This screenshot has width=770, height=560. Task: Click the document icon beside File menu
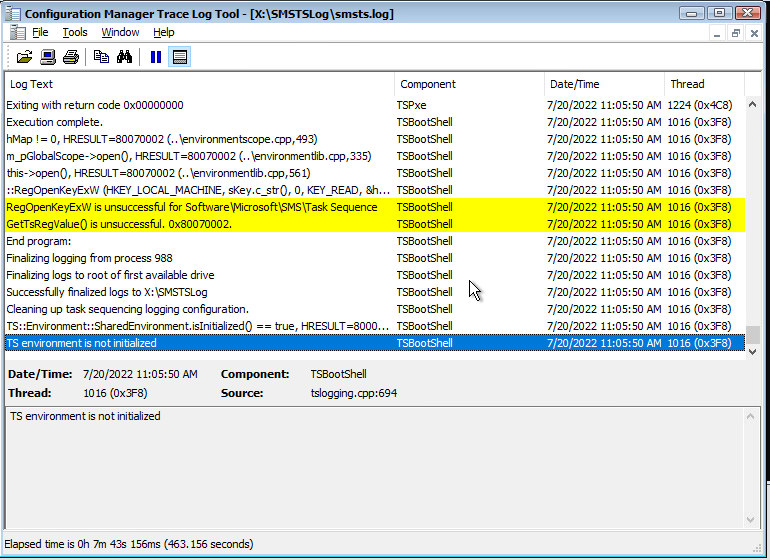[18, 32]
